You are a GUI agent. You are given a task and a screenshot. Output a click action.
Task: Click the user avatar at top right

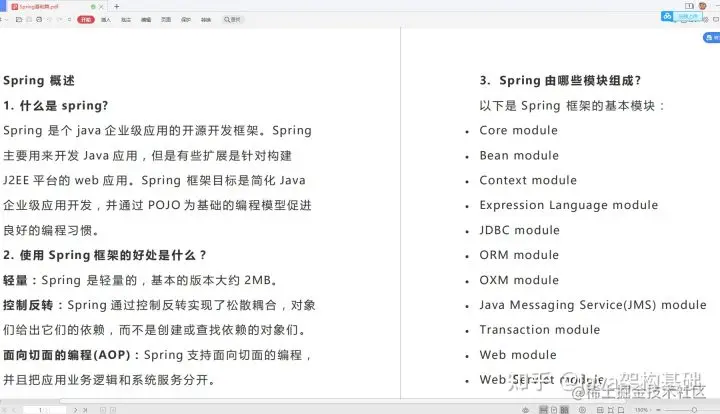tap(703, 6)
